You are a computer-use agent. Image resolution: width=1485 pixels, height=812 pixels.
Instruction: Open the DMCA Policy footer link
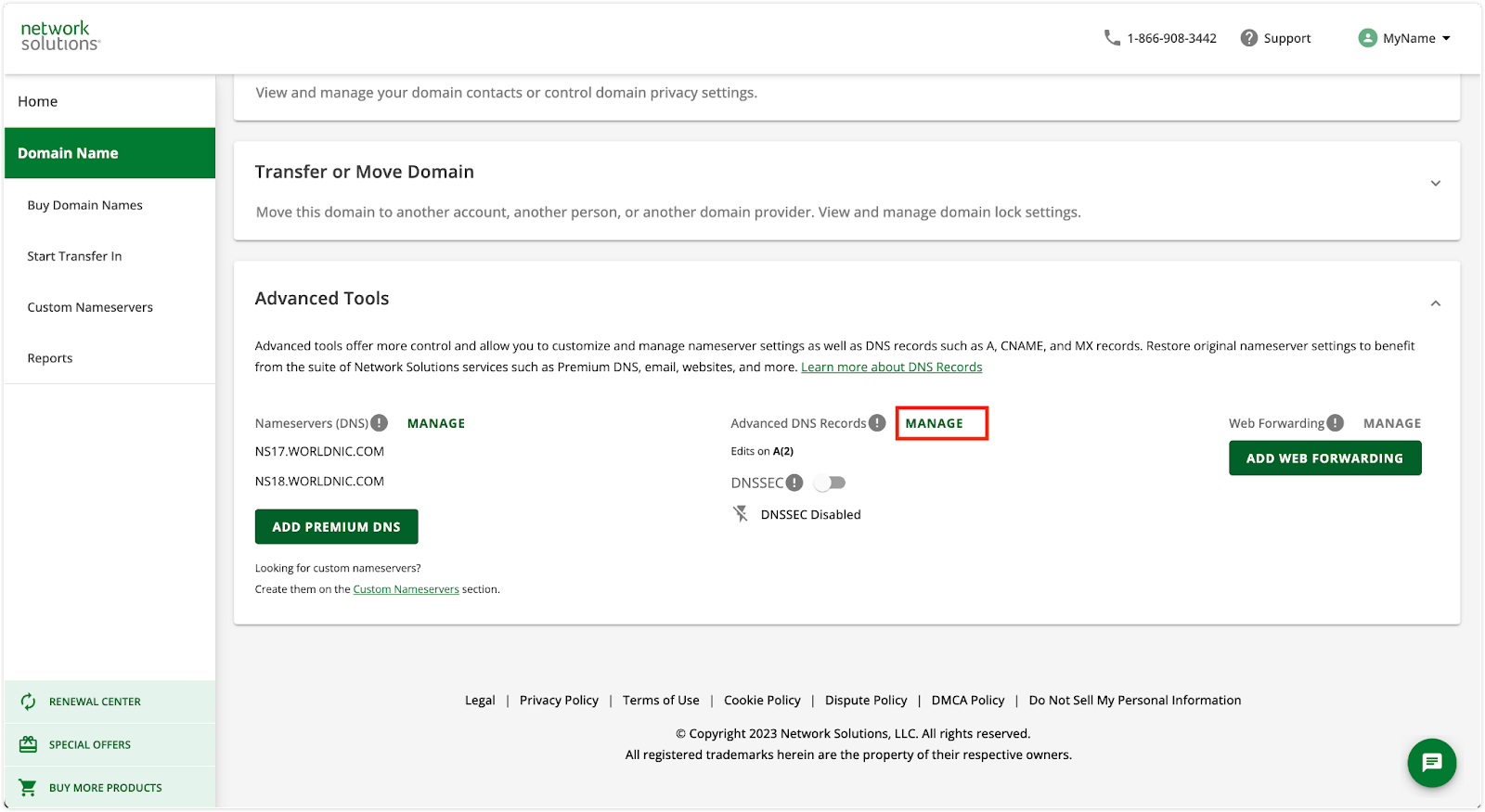[968, 701]
